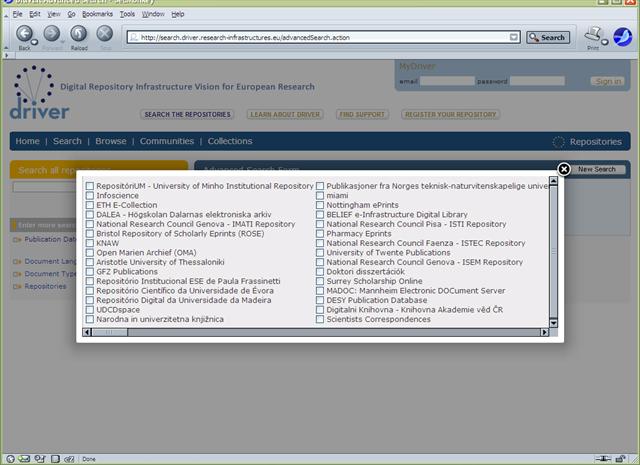Click scroll-left arrow of repository list
This screenshot has height=465, width=640.
[x=87, y=332]
